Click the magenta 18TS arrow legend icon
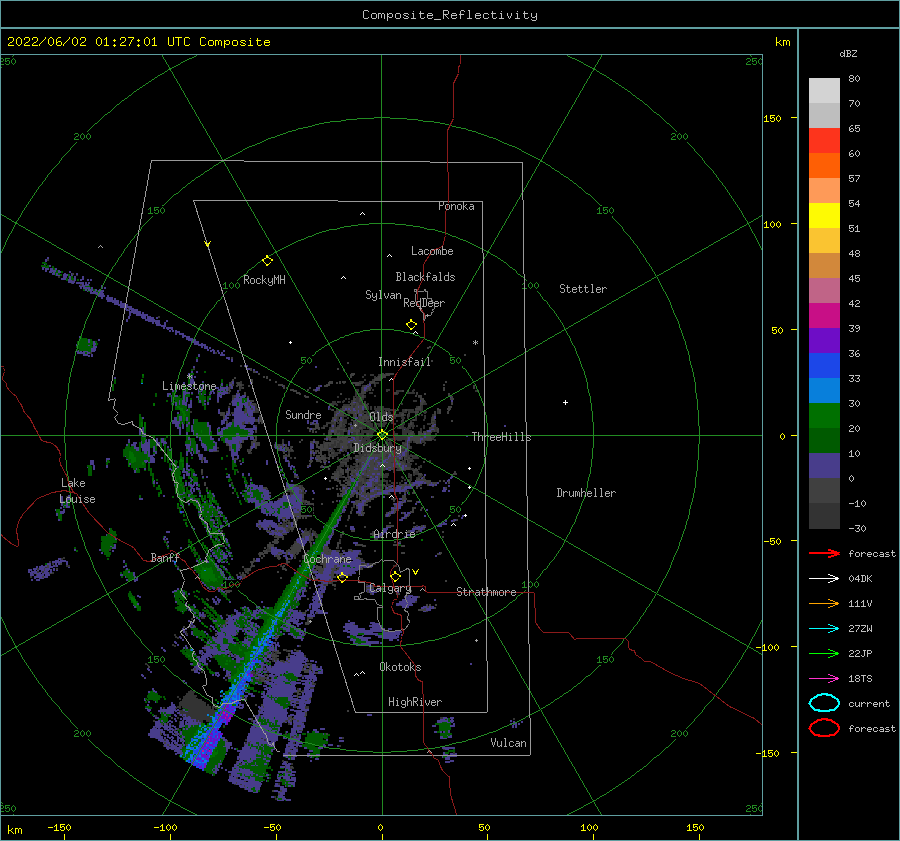 (x=824, y=679)
